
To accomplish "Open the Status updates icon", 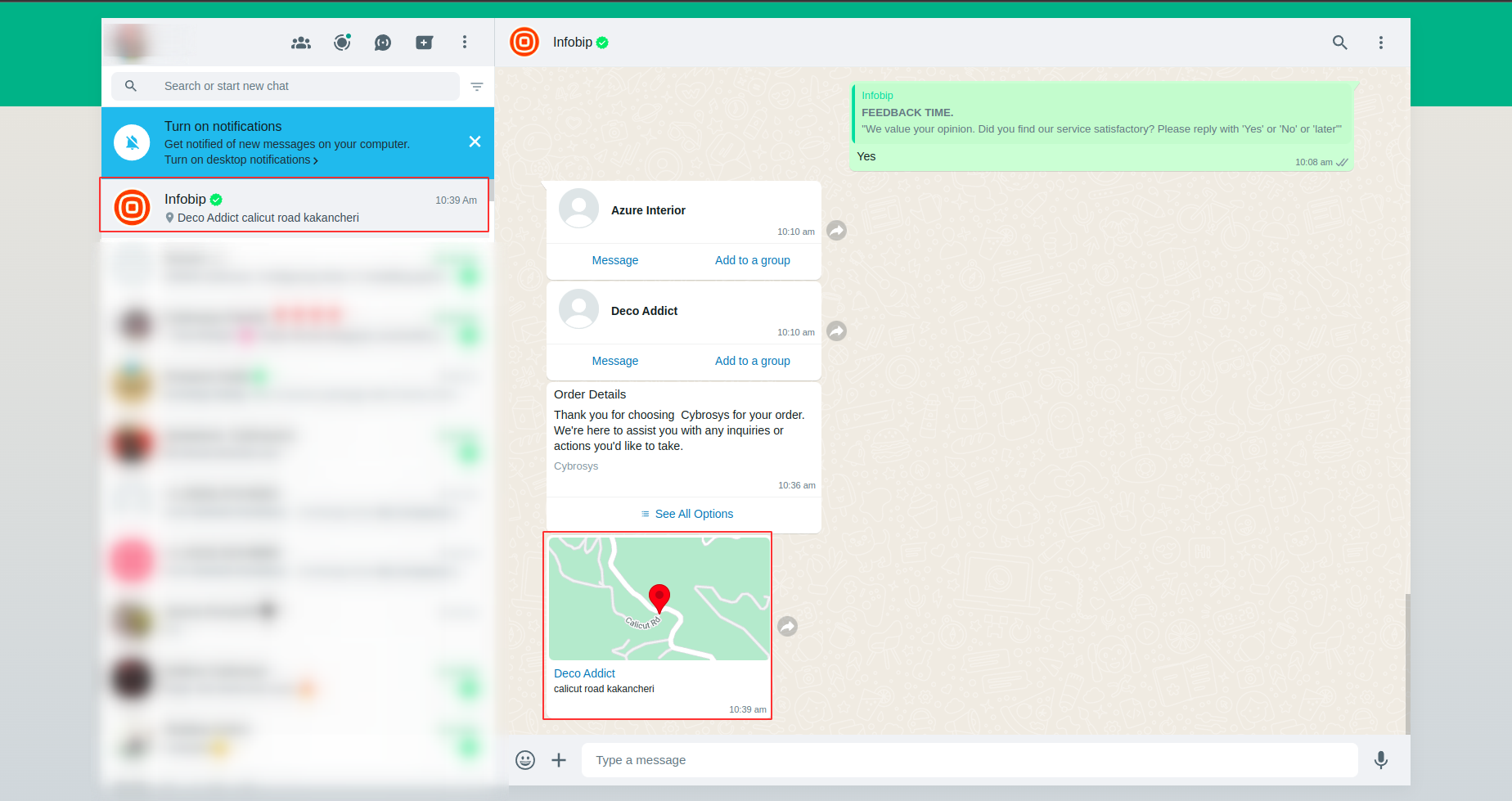I will [342, 43].
